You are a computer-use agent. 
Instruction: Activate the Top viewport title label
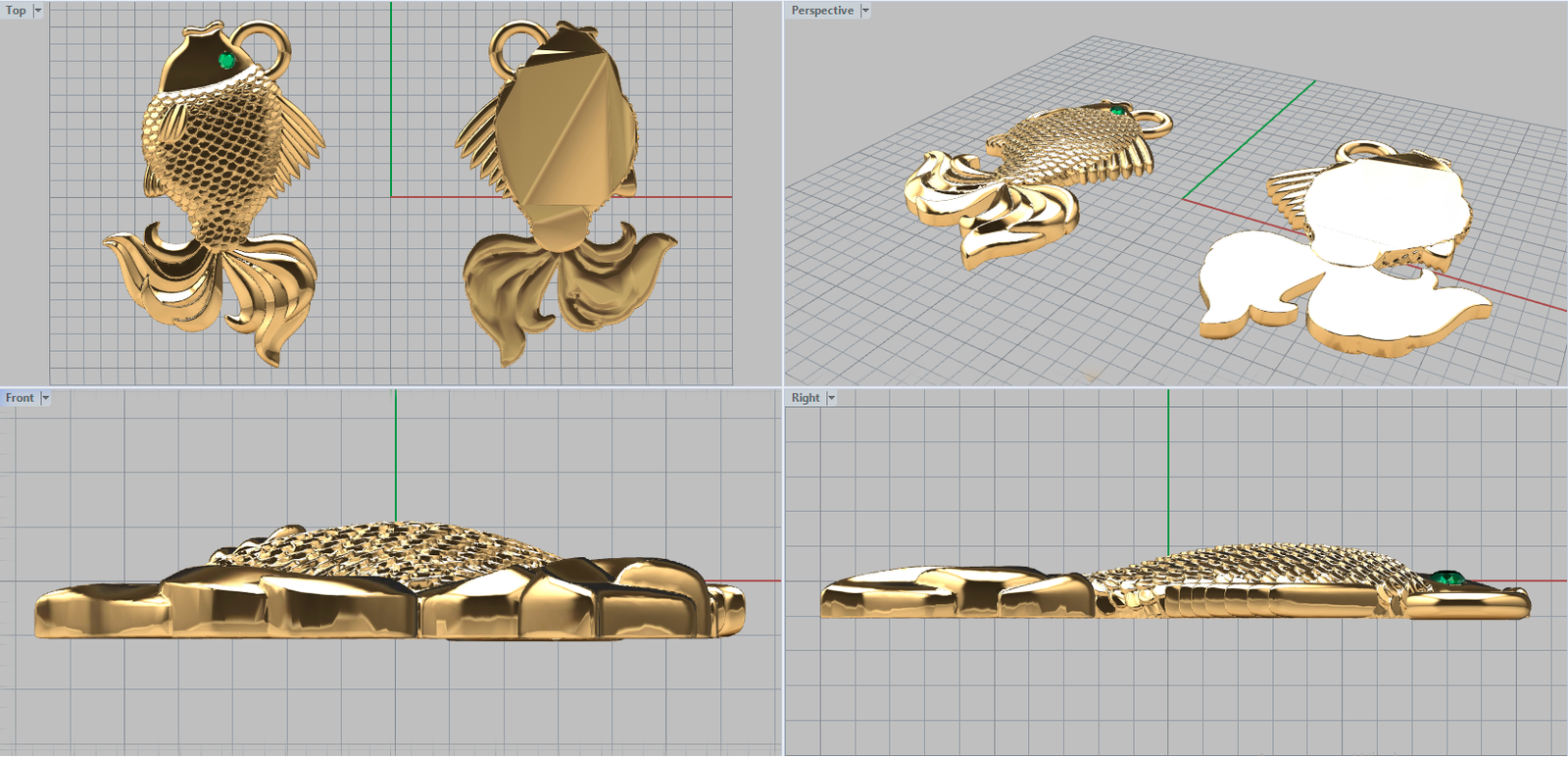(16, 11)
